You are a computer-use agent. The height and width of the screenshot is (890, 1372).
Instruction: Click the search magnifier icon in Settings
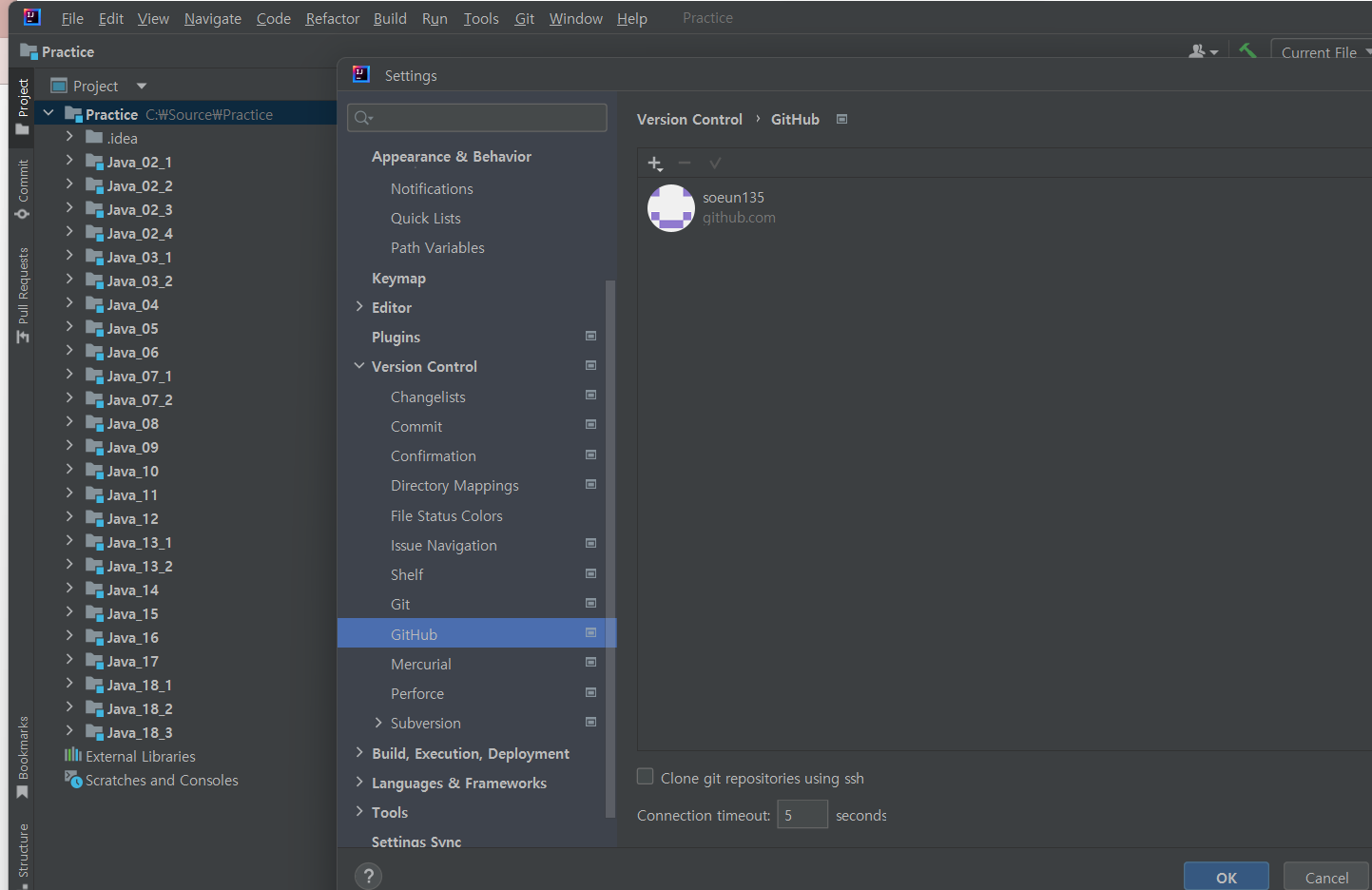363,118
